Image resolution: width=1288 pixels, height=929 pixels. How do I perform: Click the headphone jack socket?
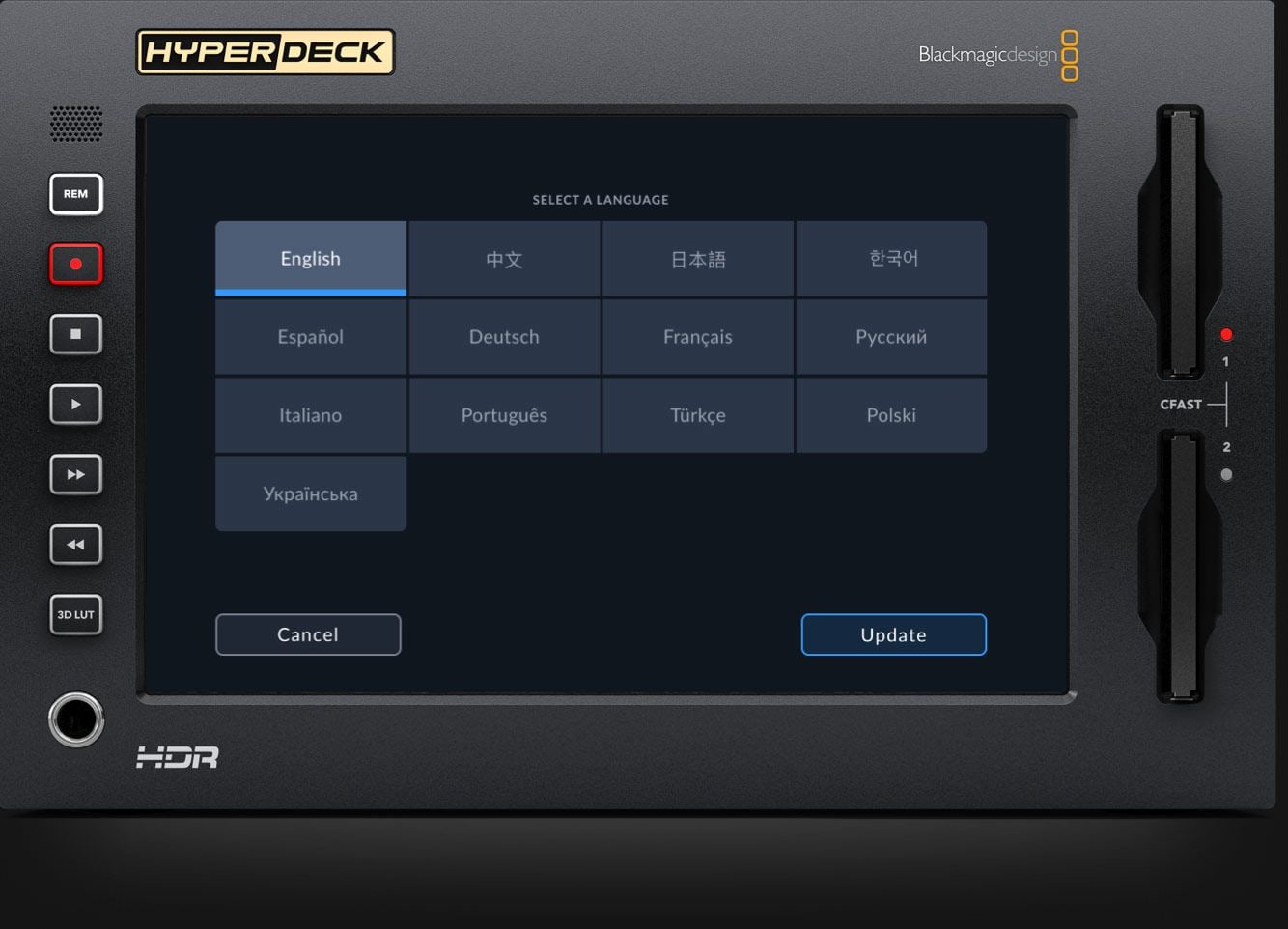pos(76,719)
